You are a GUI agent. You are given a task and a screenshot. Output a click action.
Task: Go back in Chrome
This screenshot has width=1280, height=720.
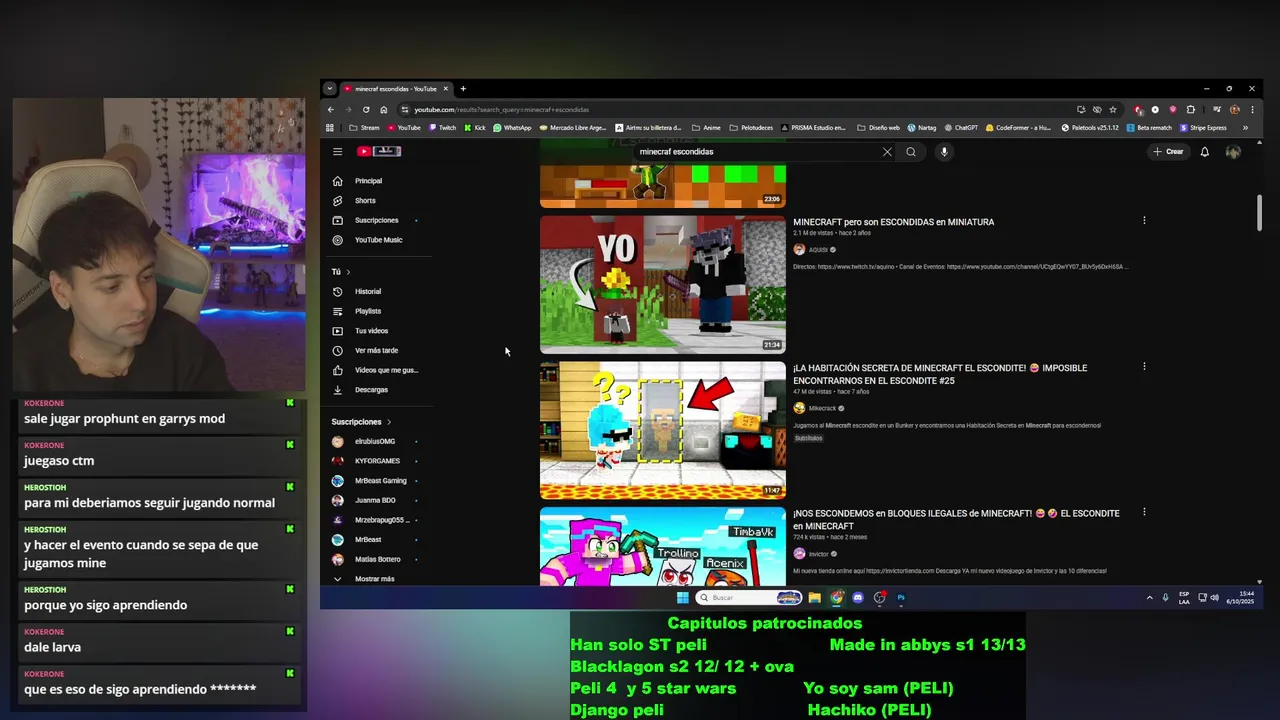pyautogui.click(x=331, y=110)
